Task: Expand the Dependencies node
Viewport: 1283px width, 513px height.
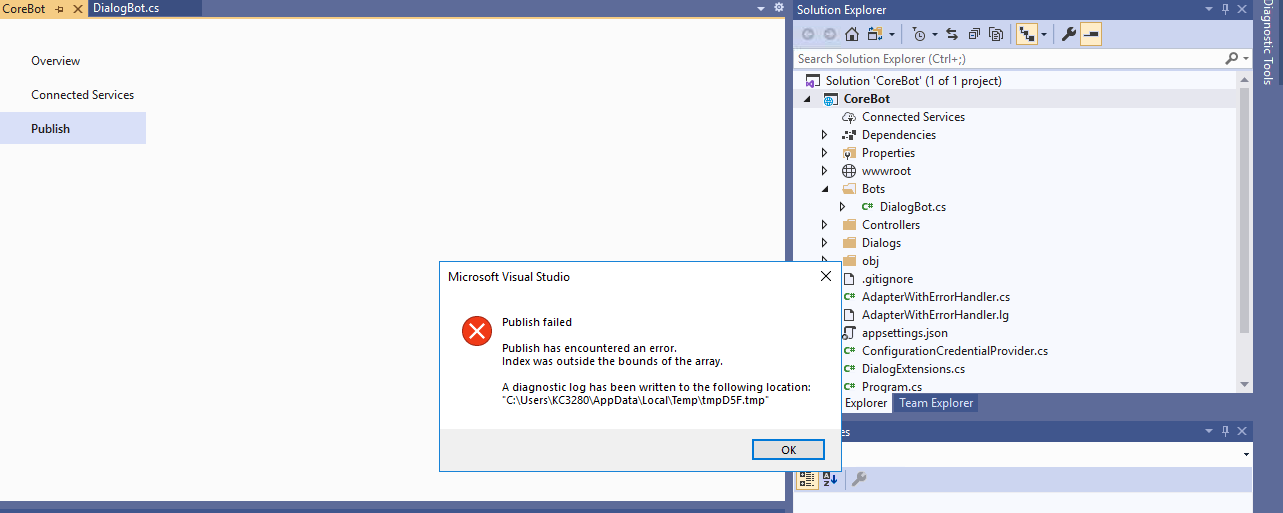Action: (x=824, y=135)
